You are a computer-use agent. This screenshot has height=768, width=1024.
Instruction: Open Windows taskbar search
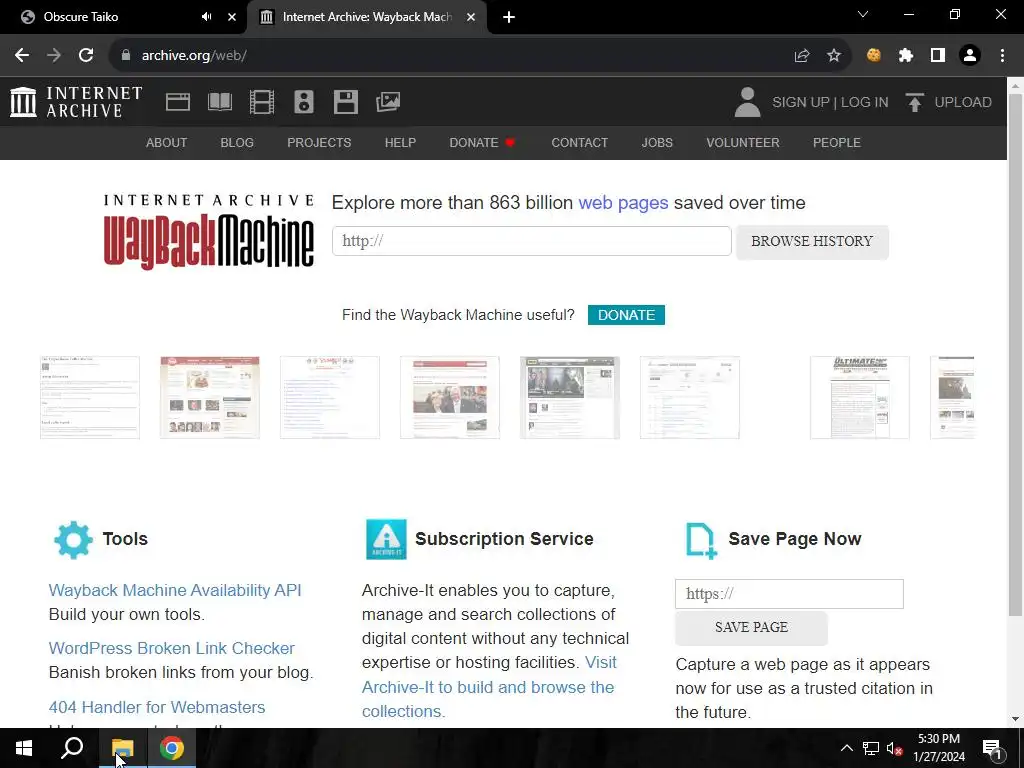pos(72,748)
